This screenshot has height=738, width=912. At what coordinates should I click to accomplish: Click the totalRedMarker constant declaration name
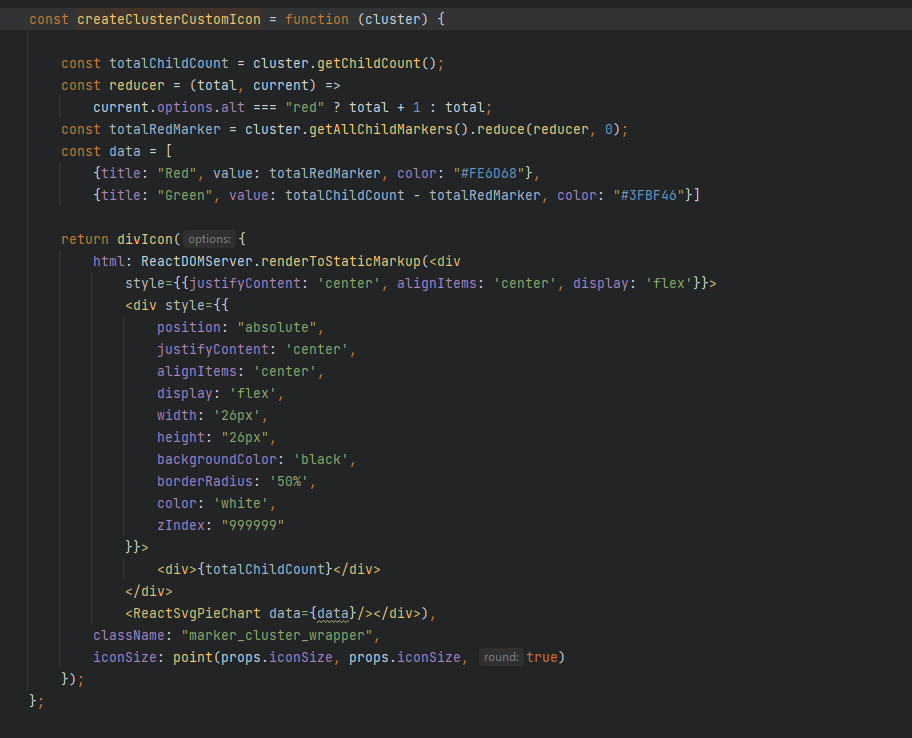click(x=165, y=129)
